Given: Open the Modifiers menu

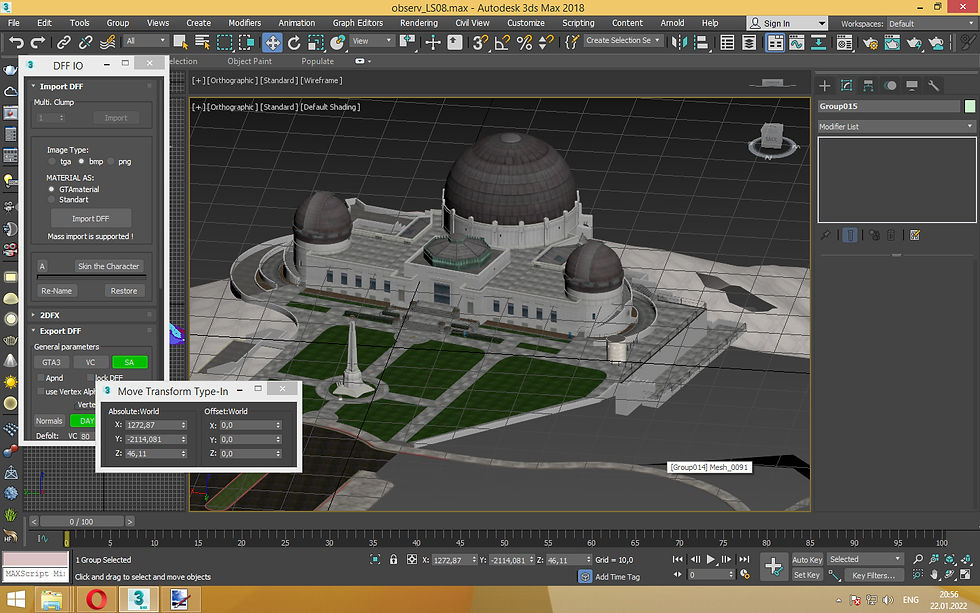Looking at the screenshot, I should point(244,23).
